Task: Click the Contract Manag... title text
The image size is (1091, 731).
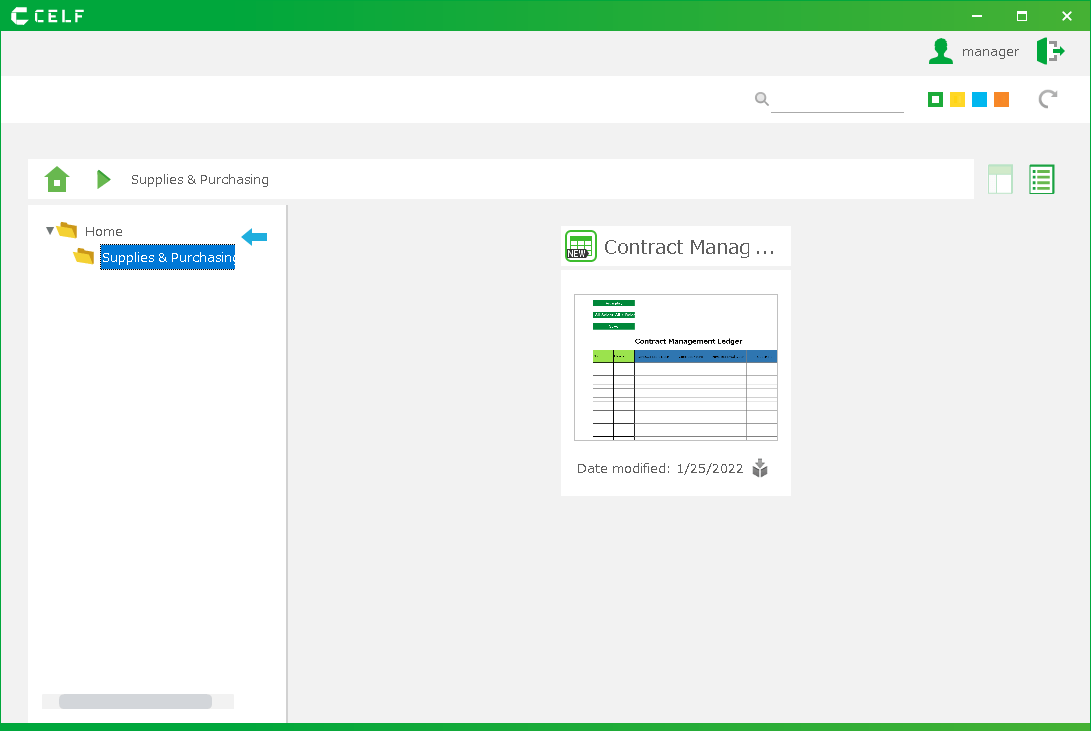Action: (x=689, y=247)
